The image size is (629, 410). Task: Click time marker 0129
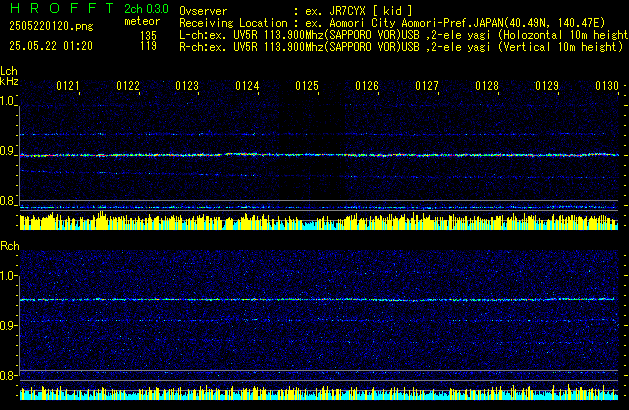tap(547, 86)
